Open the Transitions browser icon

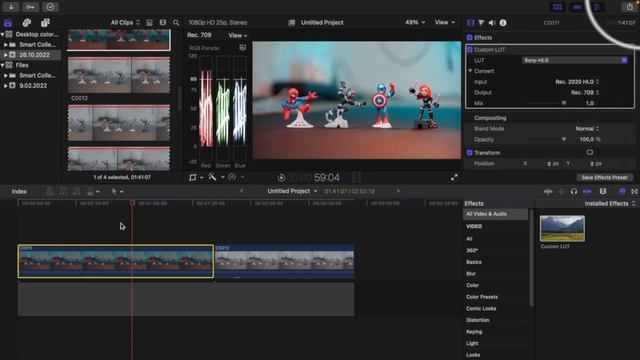click(634, 191)
